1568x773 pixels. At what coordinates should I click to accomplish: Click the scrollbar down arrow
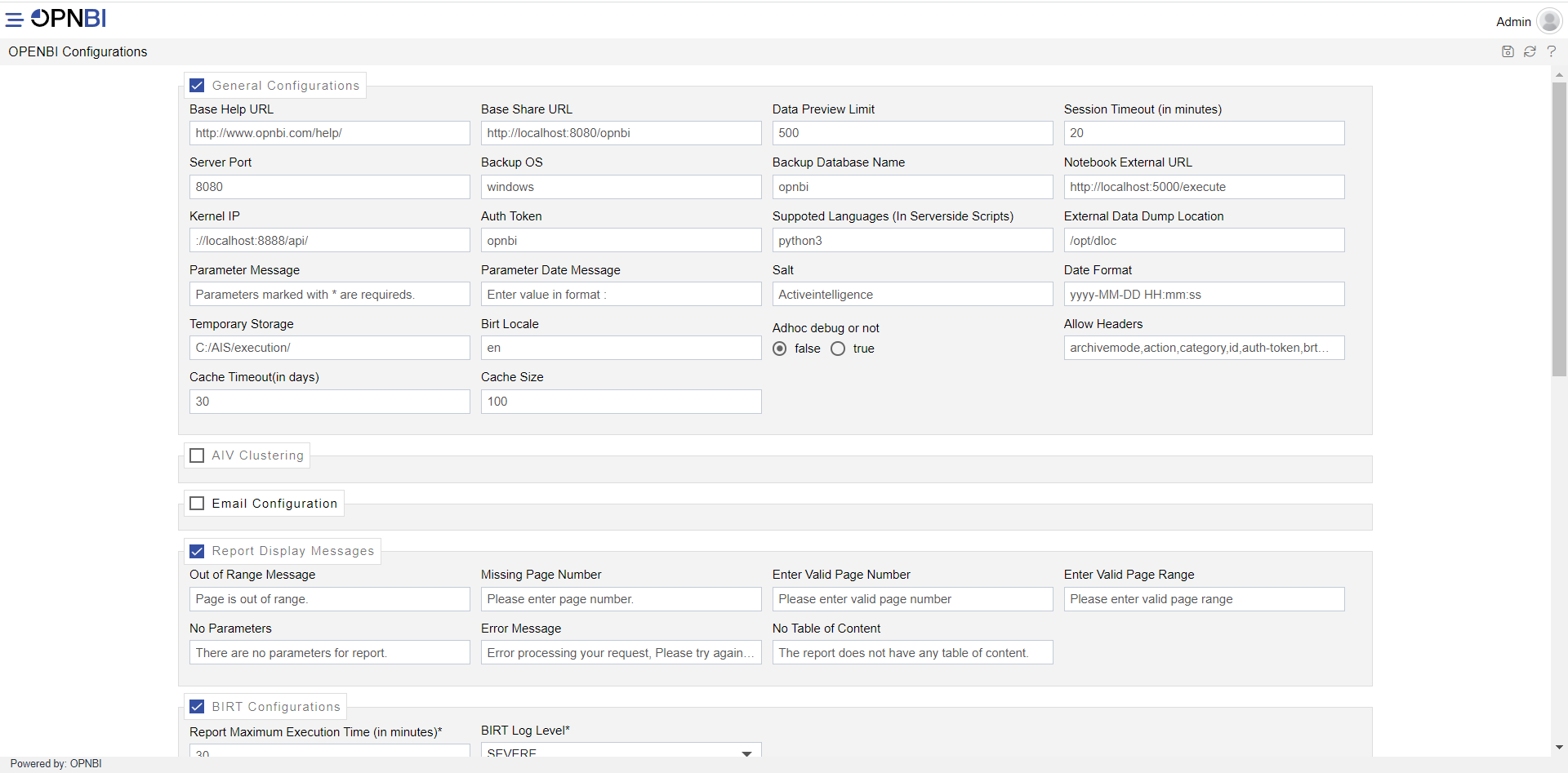tap(1559, 747)
